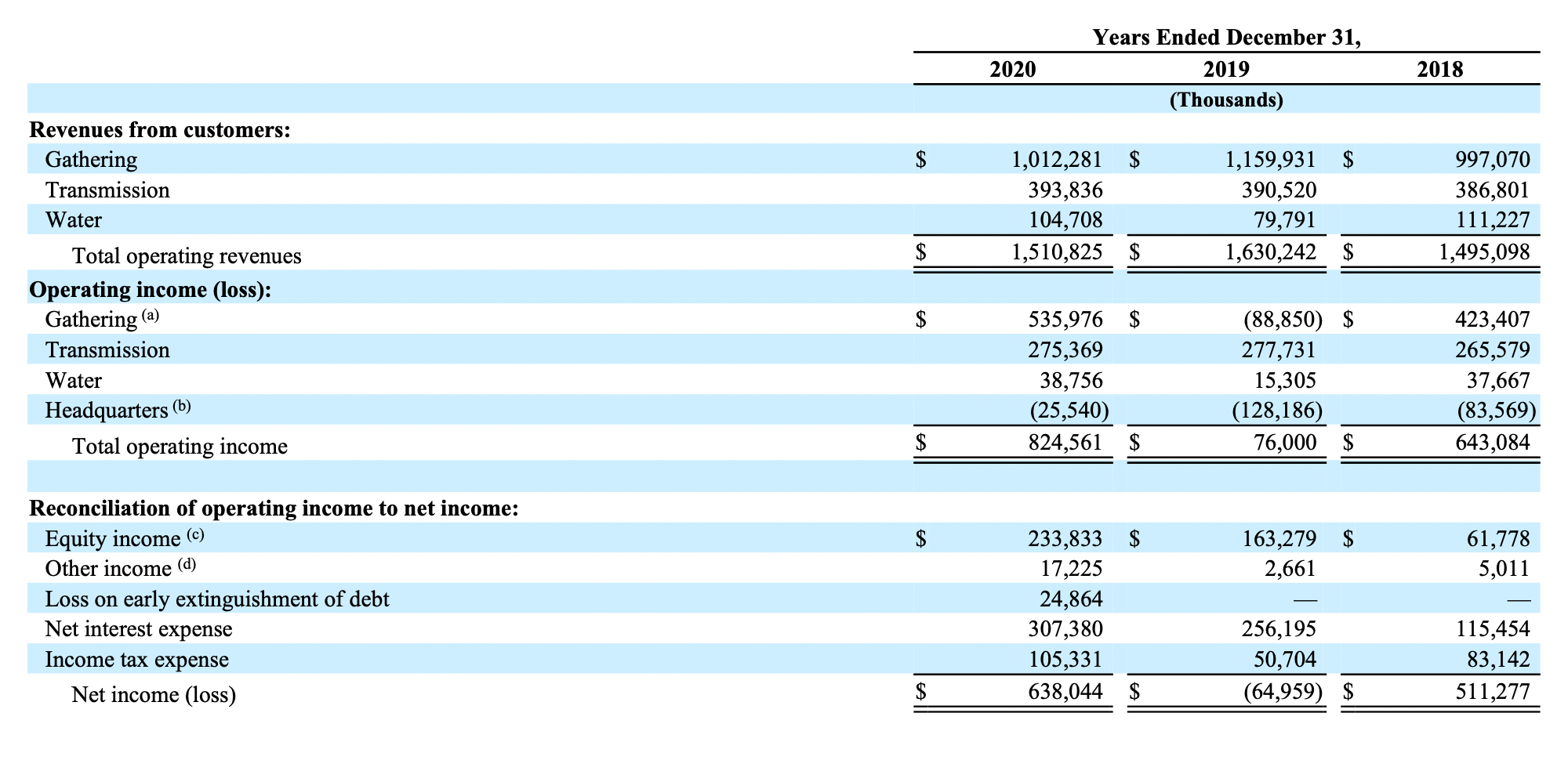Select total revenues value 1,630,242
The image size is (1568, 760).
1271,252
